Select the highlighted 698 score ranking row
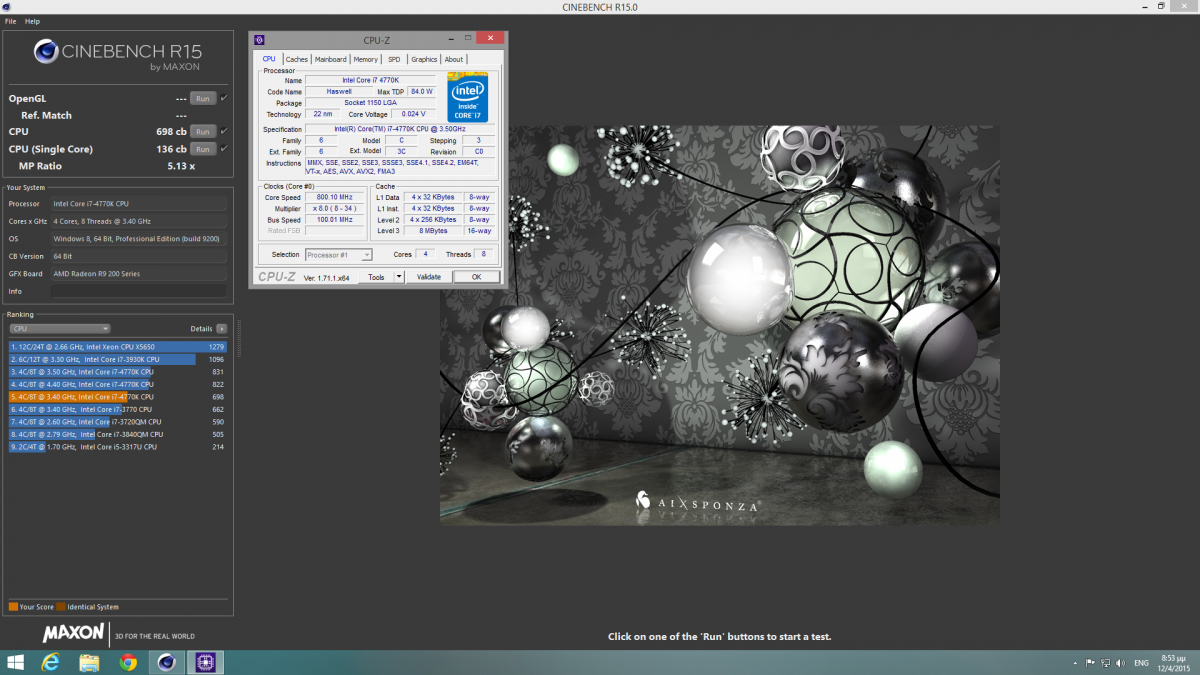Image resolution: width=1200 pixels, height=675 pixels. click(x=118, y=397)
